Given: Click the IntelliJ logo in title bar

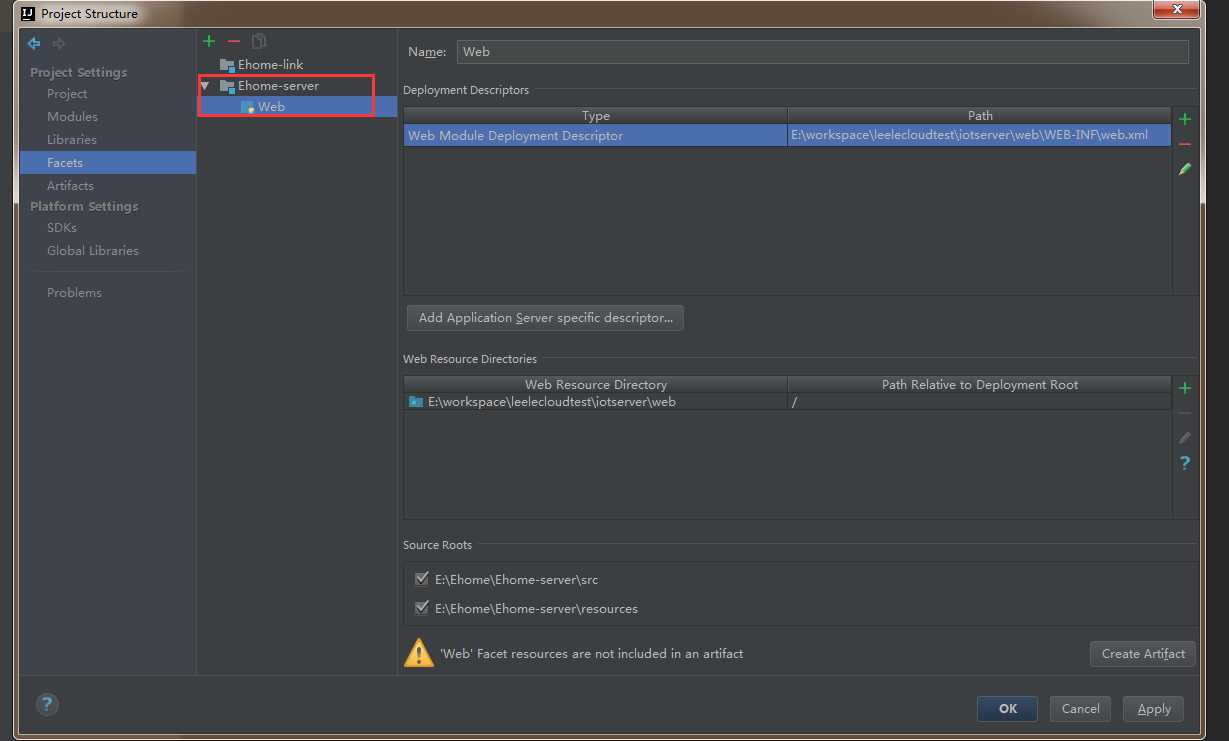Looking at the screenshot, I should [x=28, y=14].
